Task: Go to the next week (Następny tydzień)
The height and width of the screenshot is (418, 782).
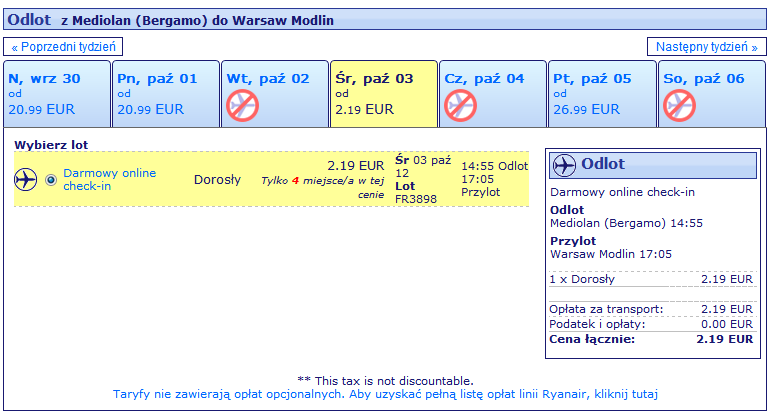Action: coord(706,47)
